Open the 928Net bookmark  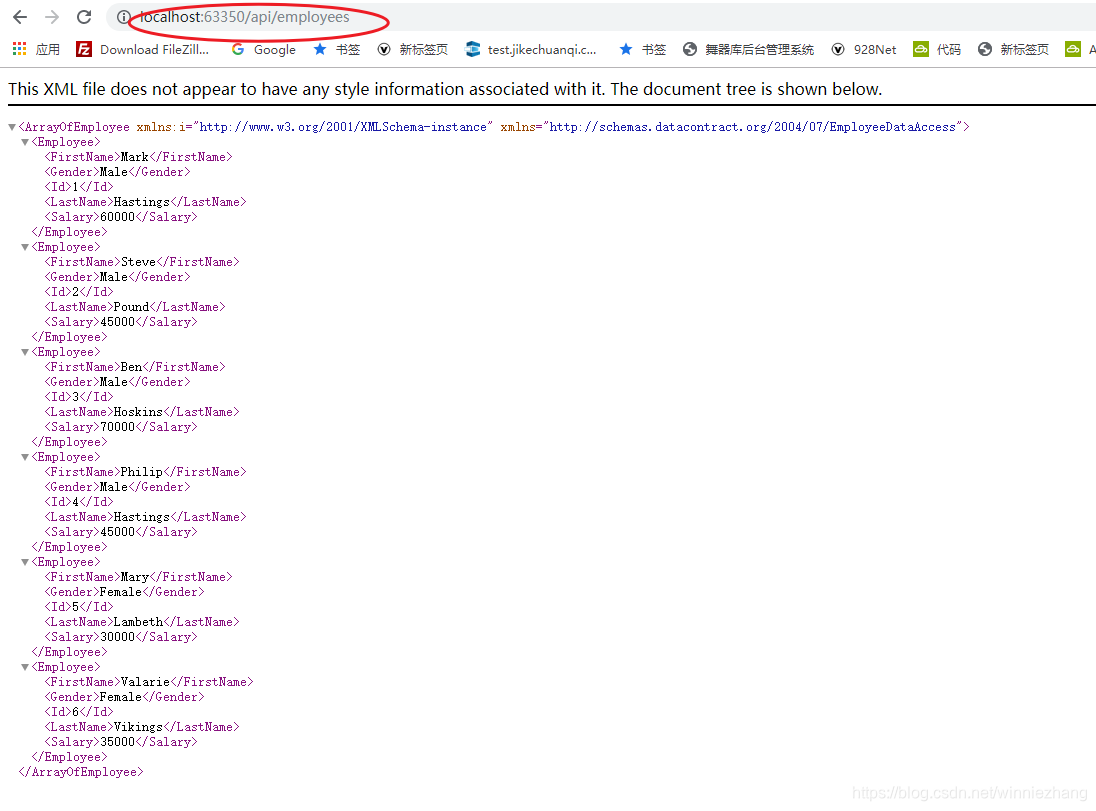[x=864, y=49]
